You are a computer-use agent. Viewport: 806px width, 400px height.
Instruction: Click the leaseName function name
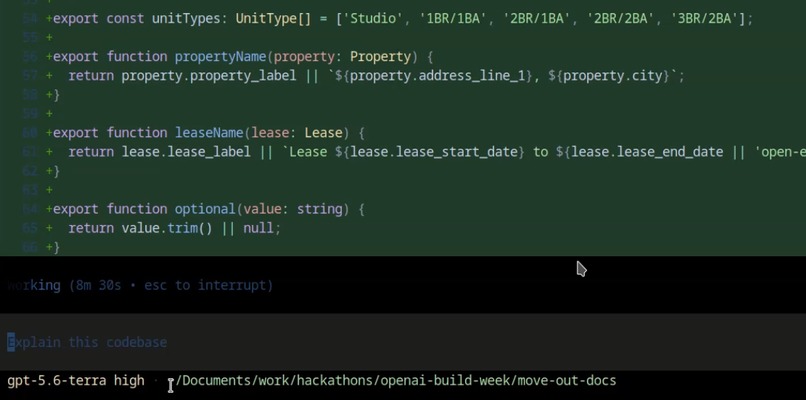(x=209, y=133)
